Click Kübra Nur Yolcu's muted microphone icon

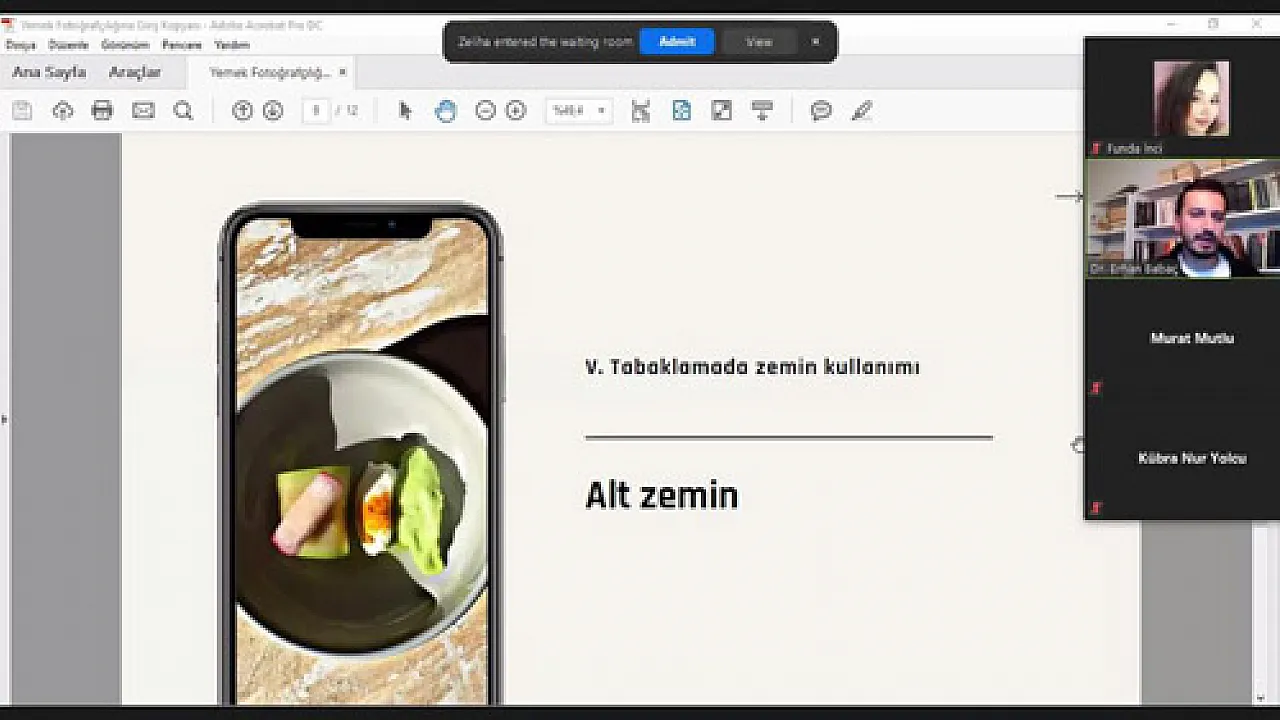pyautogui.click(x=1096, y=508)
